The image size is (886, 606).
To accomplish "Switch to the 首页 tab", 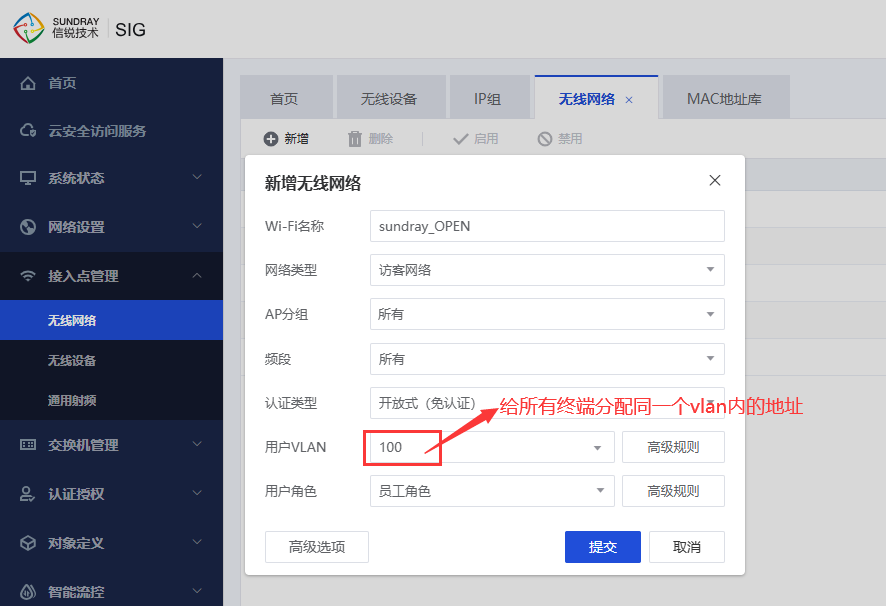I will point(286,97).
